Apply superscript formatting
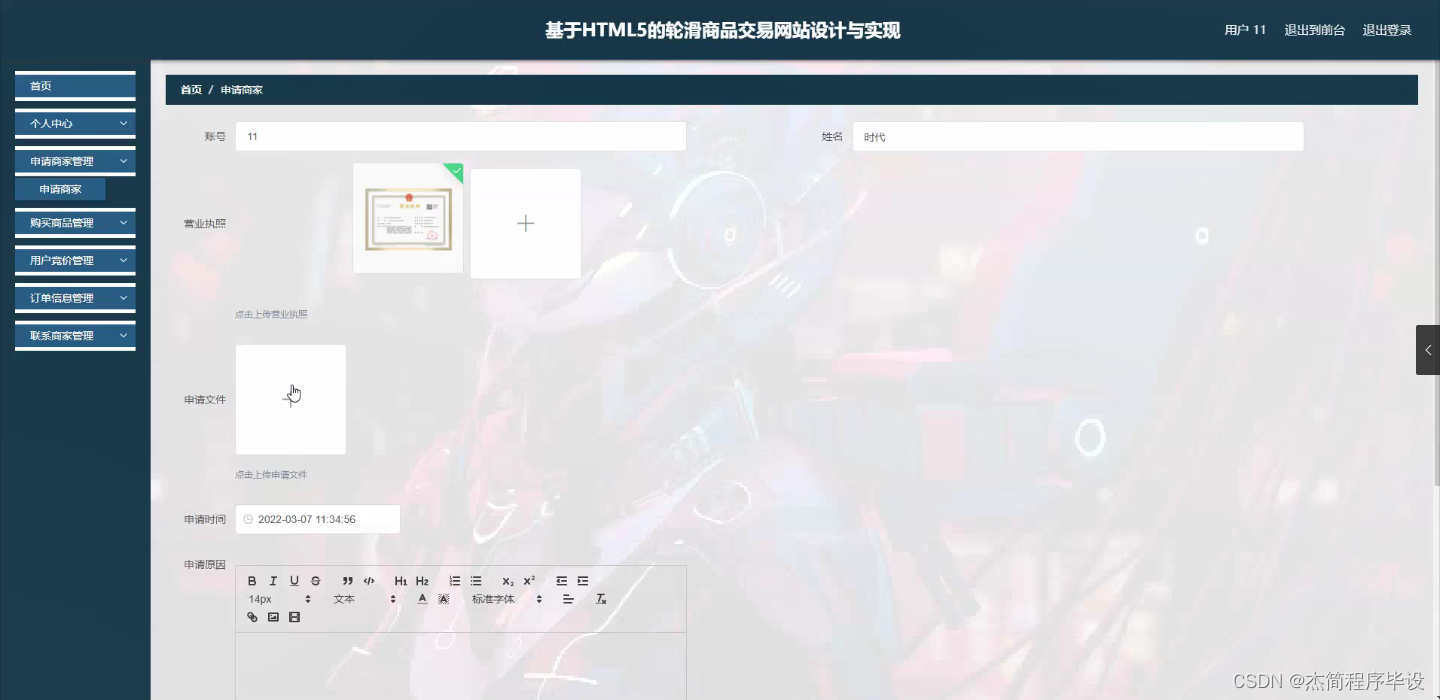Viewport: 1440px width, 700px height. tap(529, 580)
